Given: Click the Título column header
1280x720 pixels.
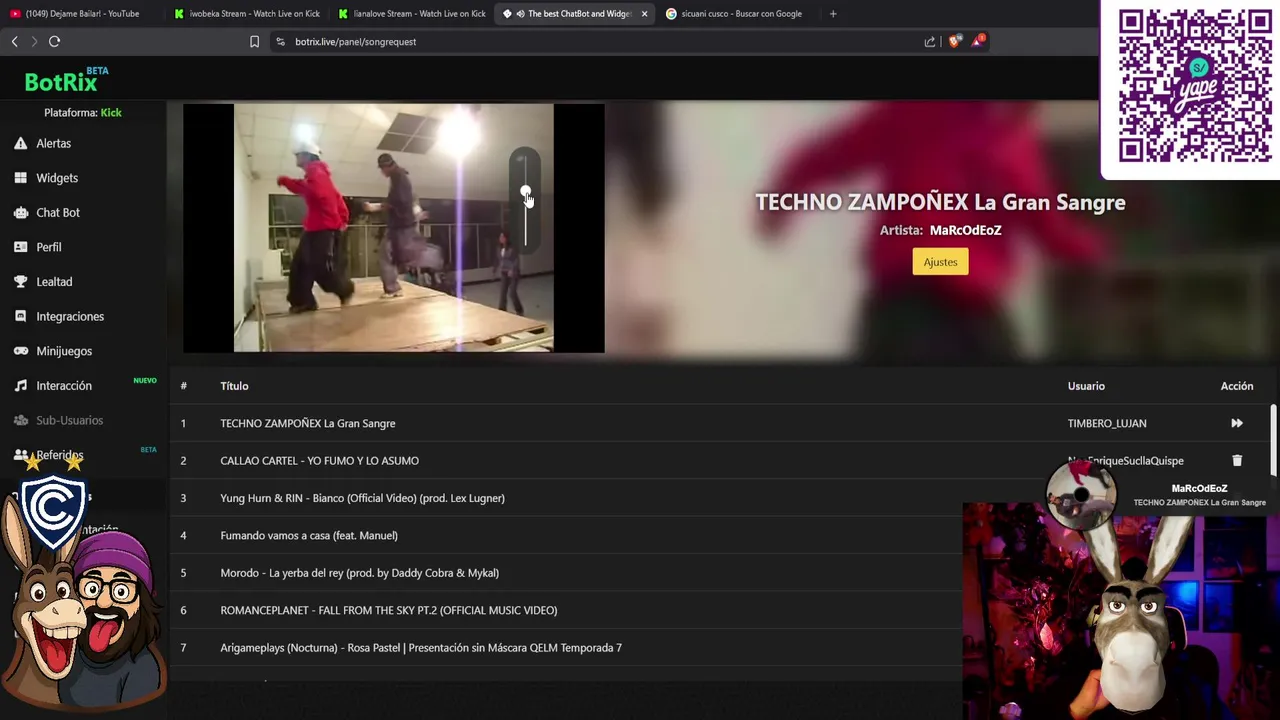Looking at the screenshot, I should tap(234, 386).
